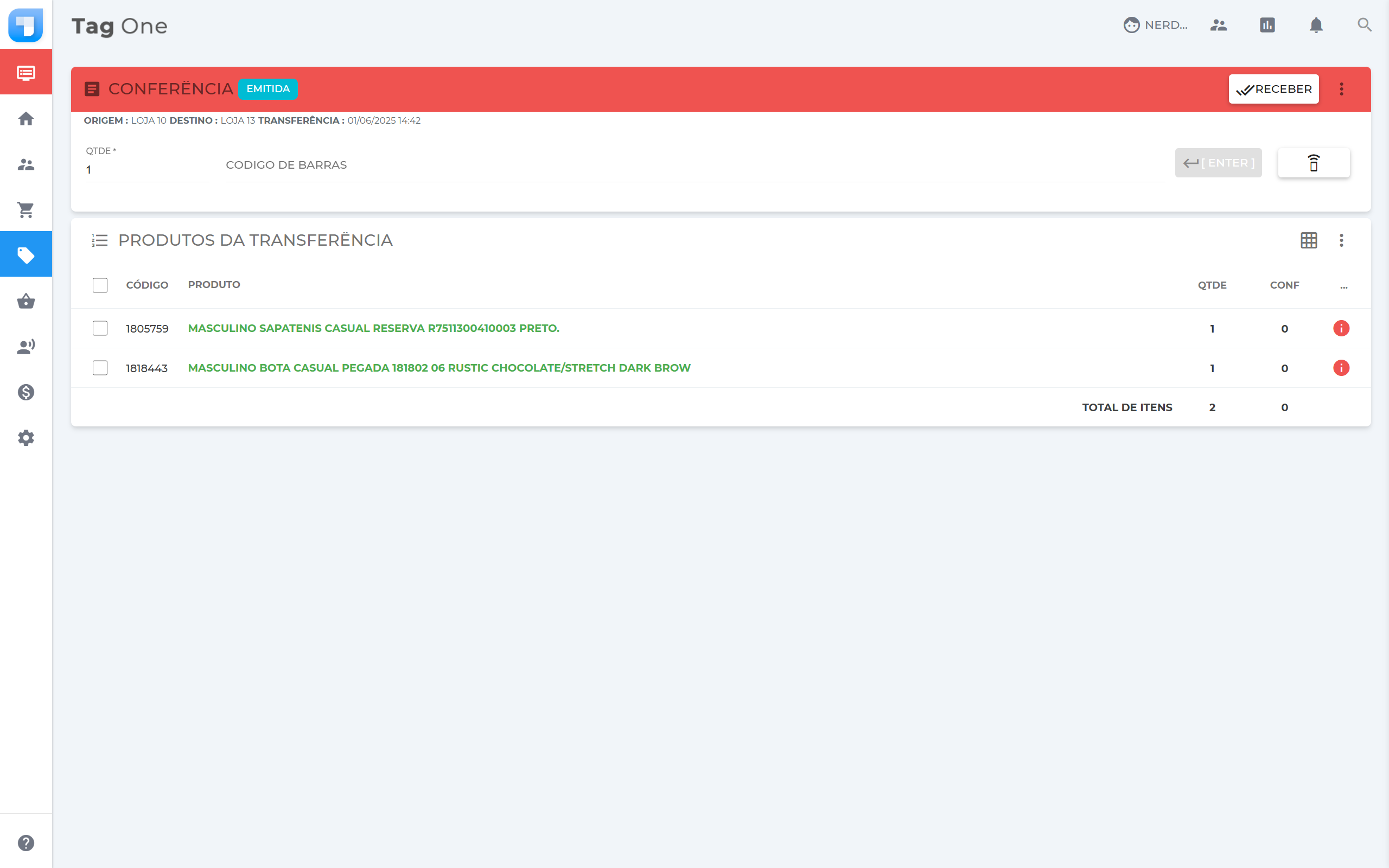Click the search magnifier icon
Image resolution: width=1389 pixels, height=868 pixels.
[1365, 25]
